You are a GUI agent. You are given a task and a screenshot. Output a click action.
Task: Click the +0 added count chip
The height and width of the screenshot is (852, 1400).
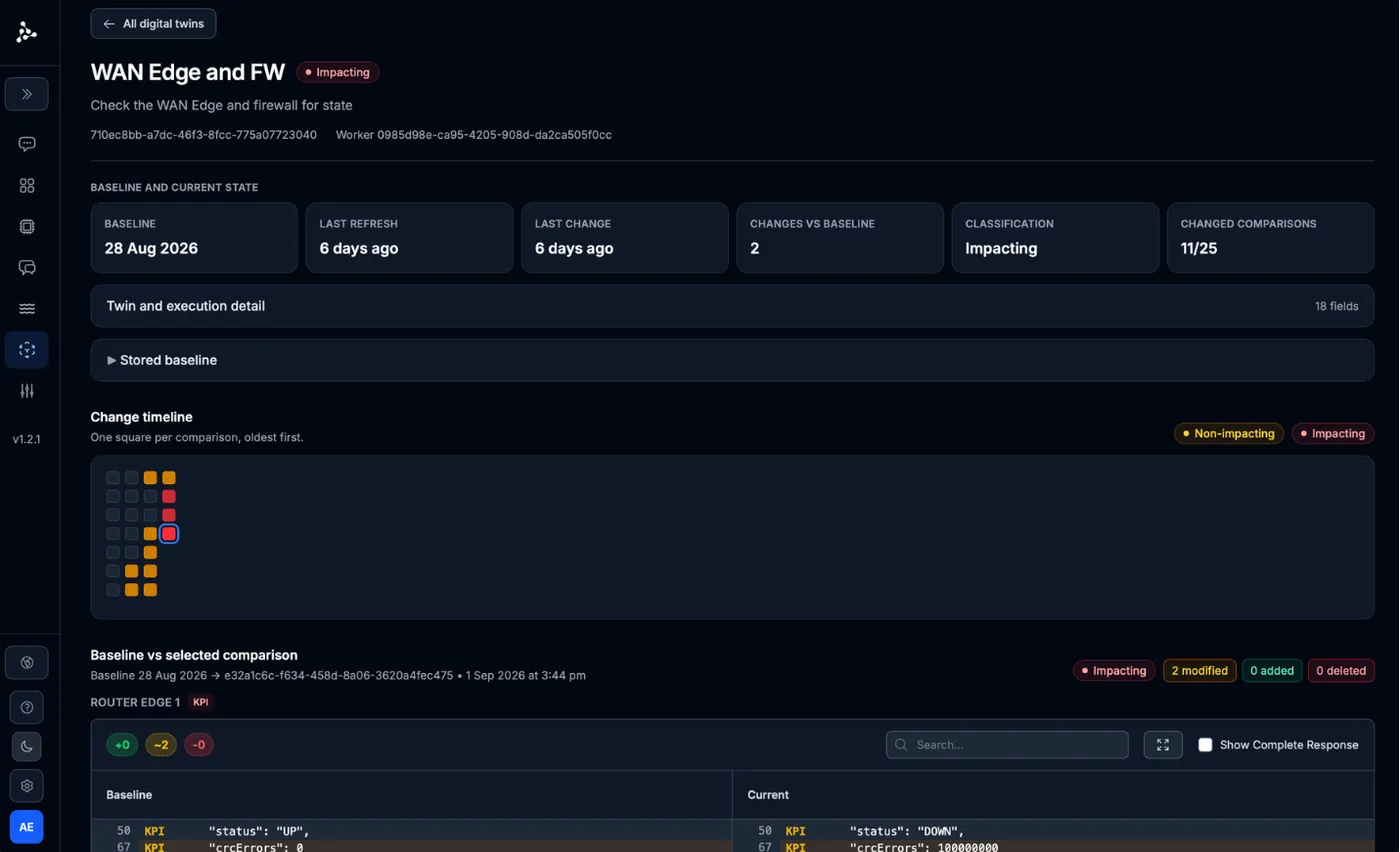122,745
